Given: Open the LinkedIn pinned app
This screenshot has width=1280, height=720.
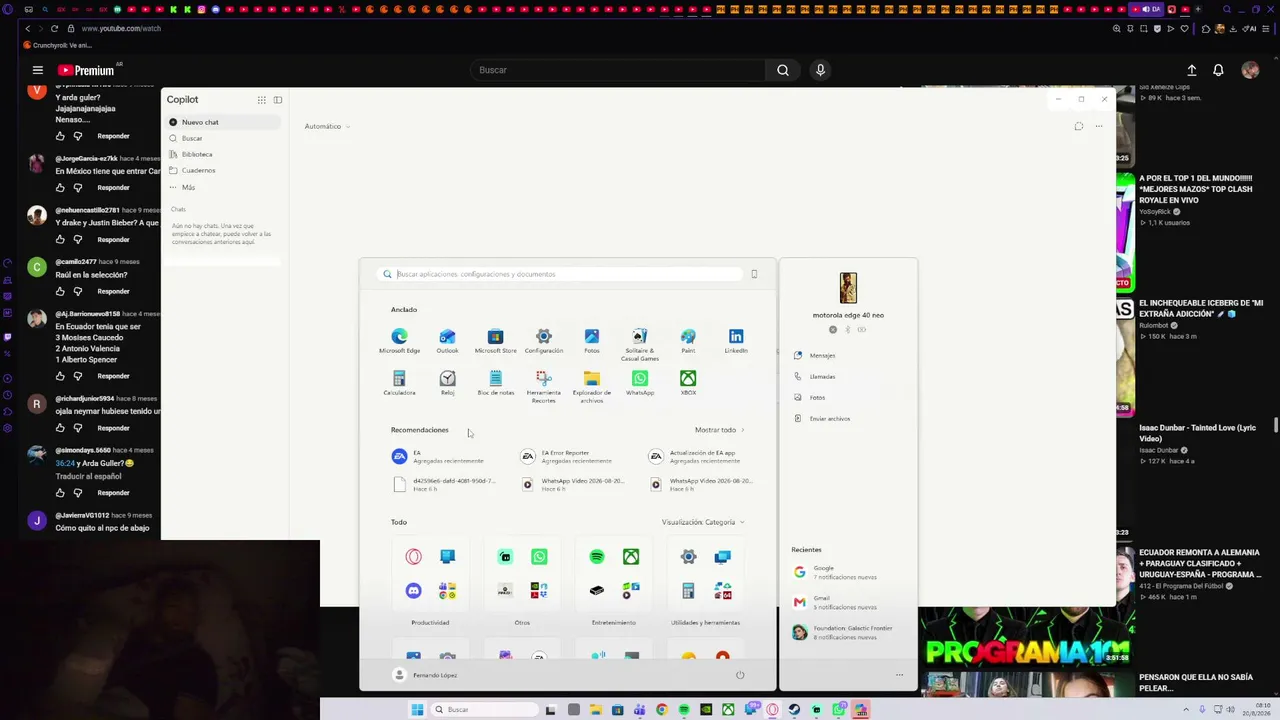Looking at the screenshot, I should tap(736, 341).
